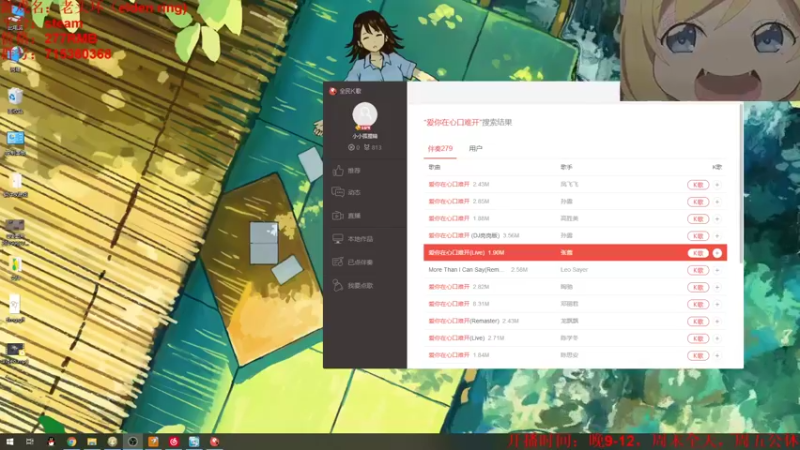Viewport: 800px width, 450px height.
Task: Add highlighted Live 1.90M song with plus icon
Action: point(717,253)
